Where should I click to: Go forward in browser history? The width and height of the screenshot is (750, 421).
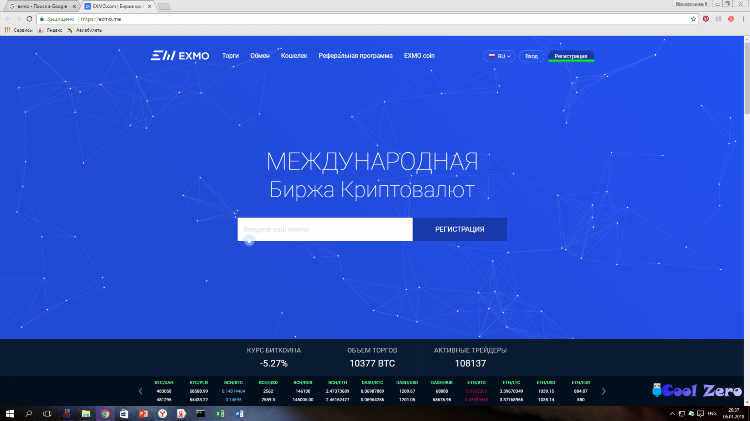18,19
